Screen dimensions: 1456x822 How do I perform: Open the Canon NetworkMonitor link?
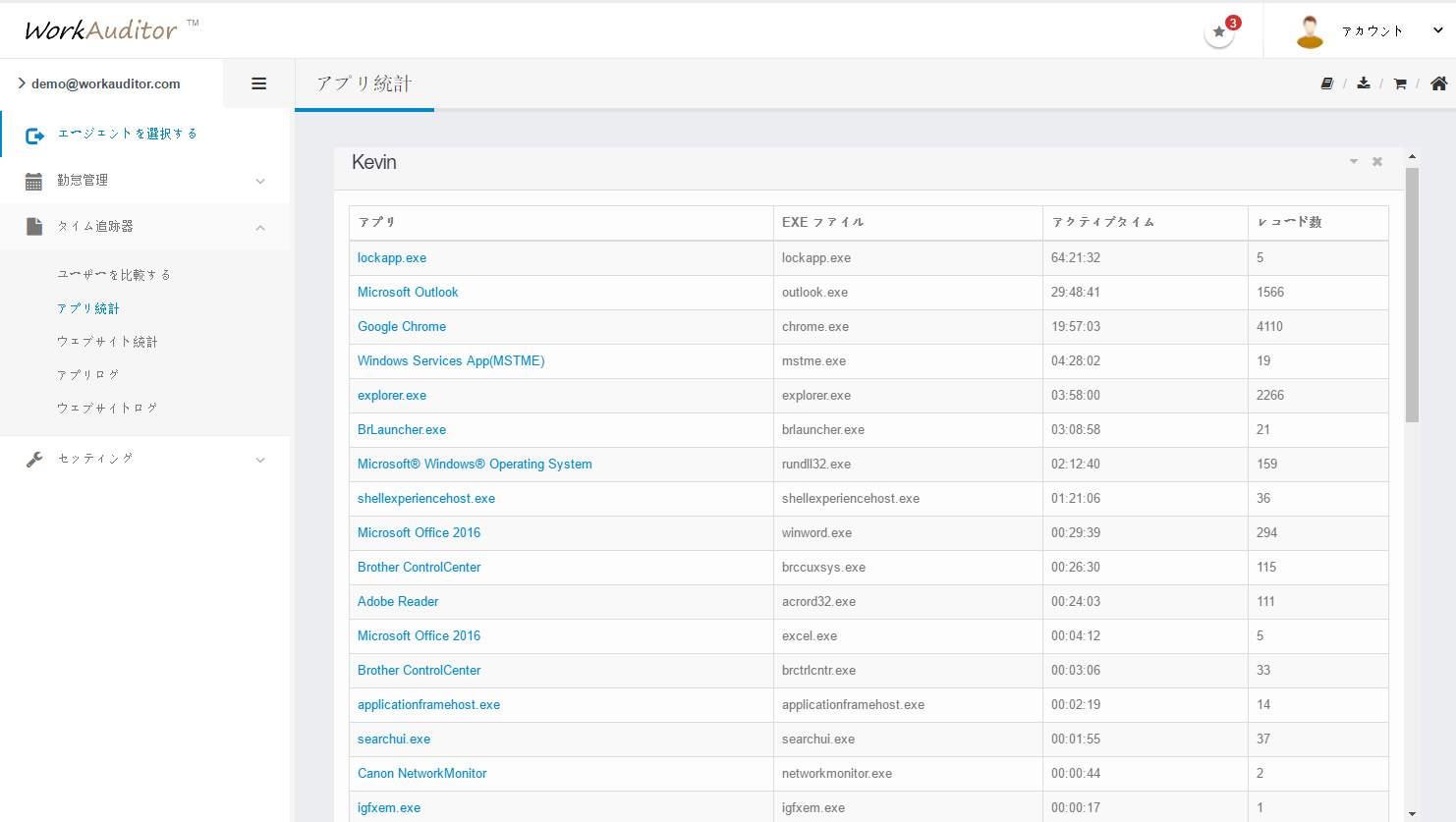pyautogui.click(x=422, y=774)
